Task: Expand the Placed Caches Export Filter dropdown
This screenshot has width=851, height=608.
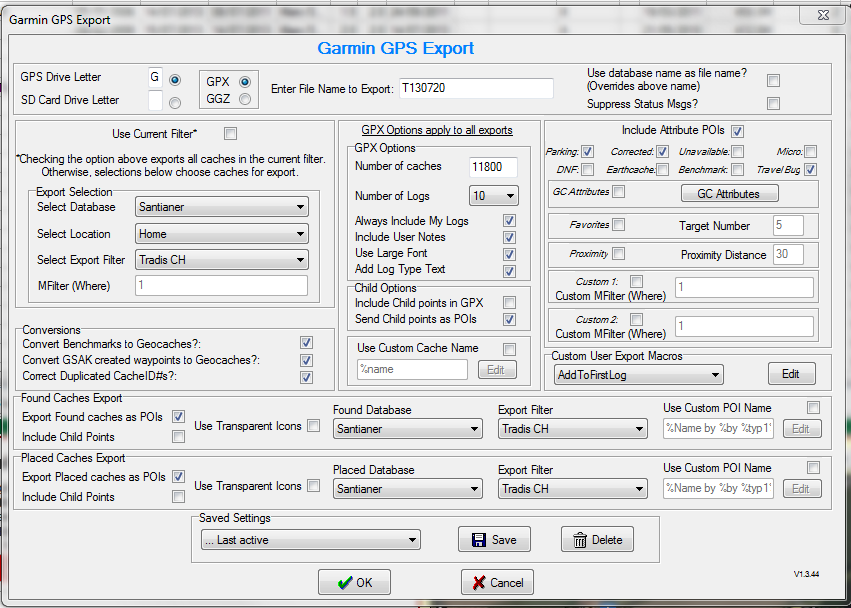Action: pyautogui.click(x=573, y=489)
